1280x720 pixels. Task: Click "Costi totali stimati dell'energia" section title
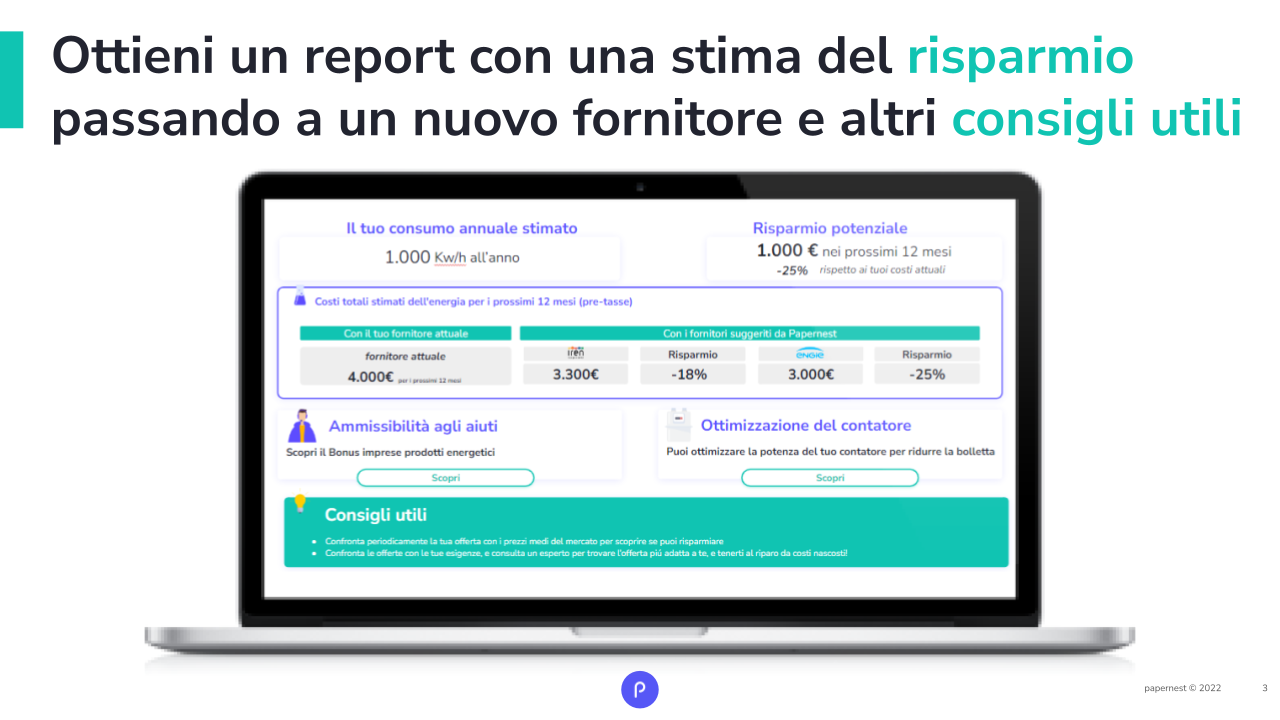473,301
